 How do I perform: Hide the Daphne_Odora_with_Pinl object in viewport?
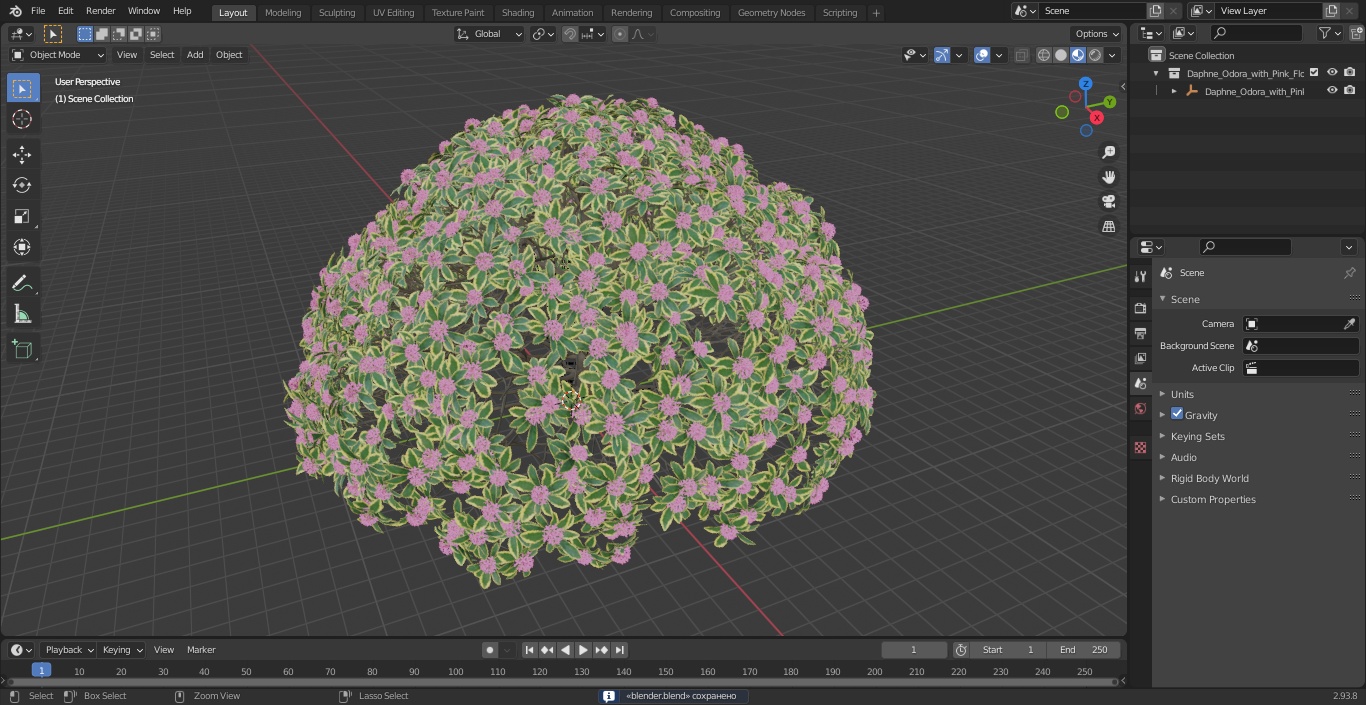tap(1332, 91)
